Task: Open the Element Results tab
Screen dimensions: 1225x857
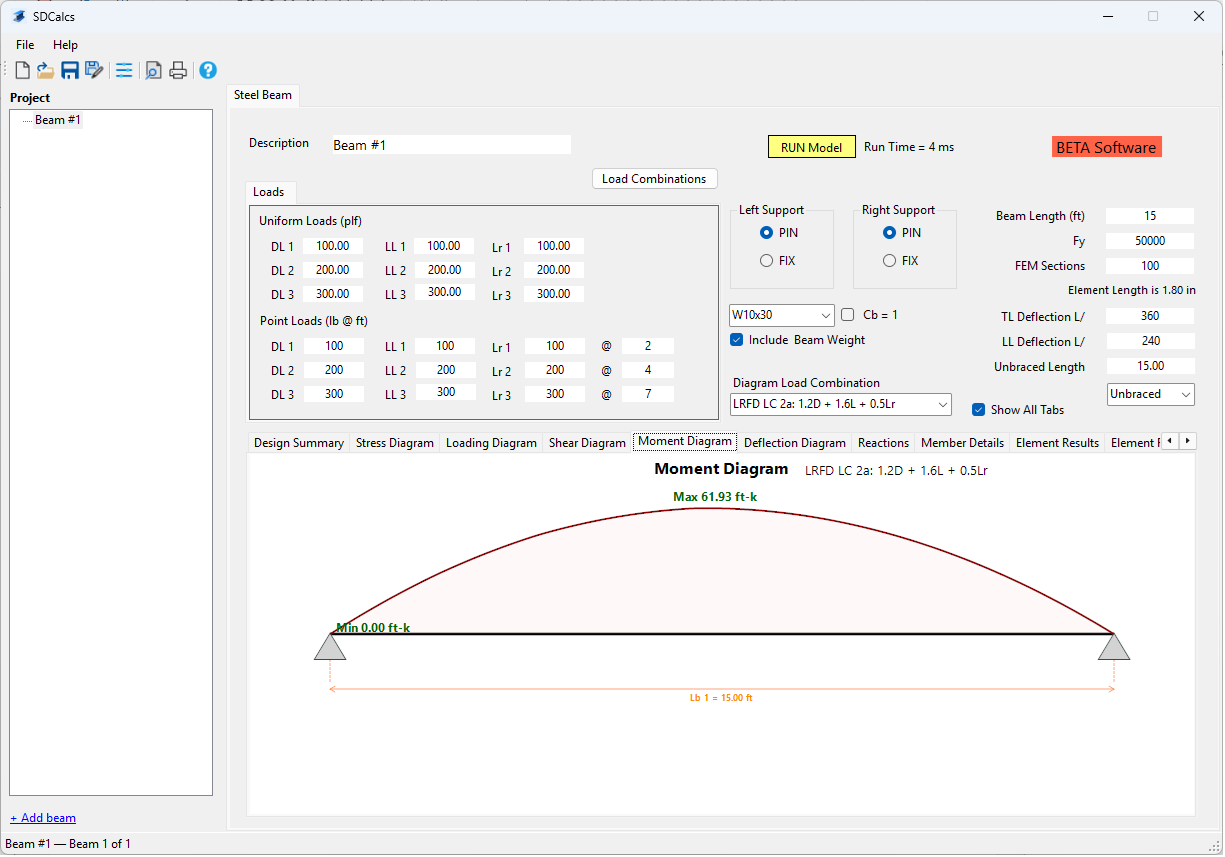Action: click(x=1057, y=443)
